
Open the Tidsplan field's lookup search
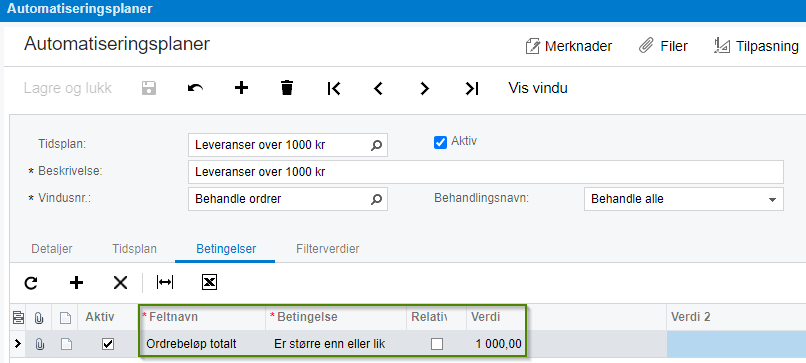(x=377, y=146)
